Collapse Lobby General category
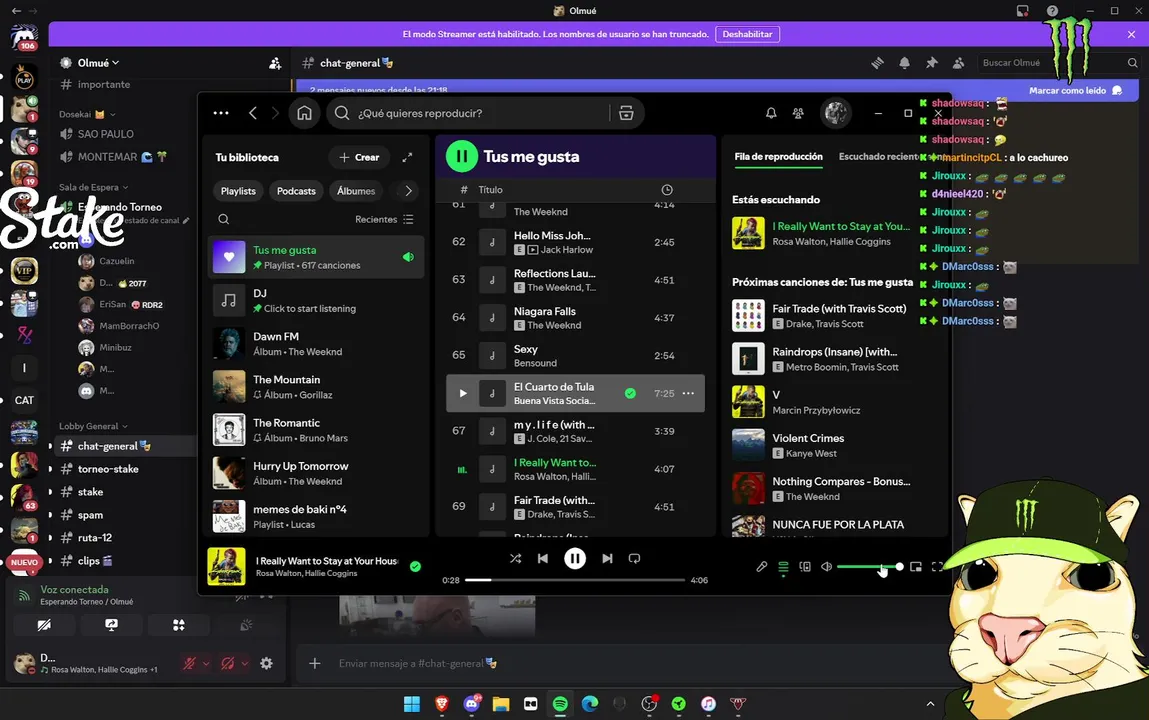This screenshot has width=1149, height=720. tap(93, 426)
